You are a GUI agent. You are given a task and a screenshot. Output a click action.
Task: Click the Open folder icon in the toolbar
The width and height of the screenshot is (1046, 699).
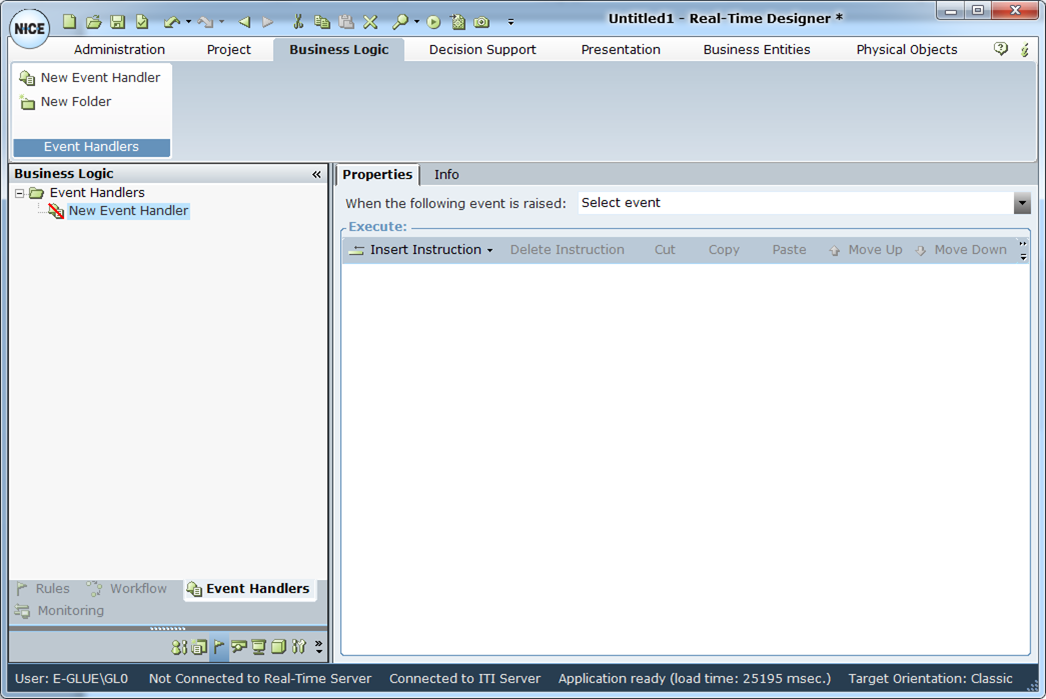[x=93, y=21]
